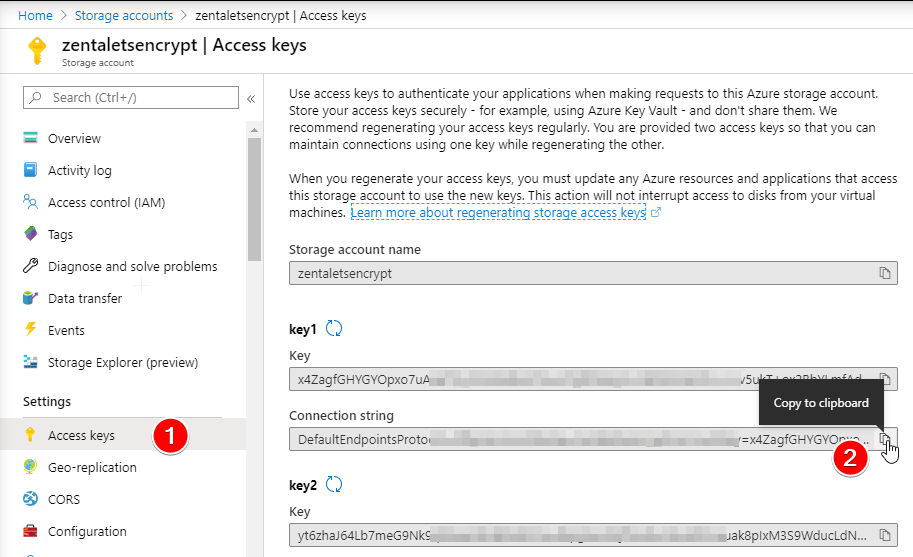Click the key2 heading label
This screenshot has width=913, height=557.
(303, 485)
